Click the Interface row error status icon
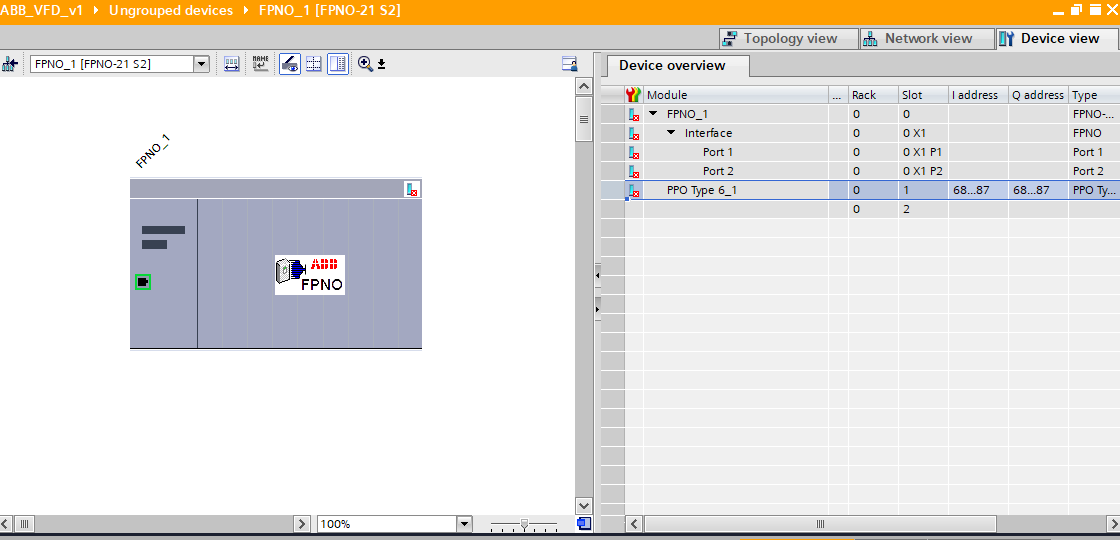 click(634, 134)
